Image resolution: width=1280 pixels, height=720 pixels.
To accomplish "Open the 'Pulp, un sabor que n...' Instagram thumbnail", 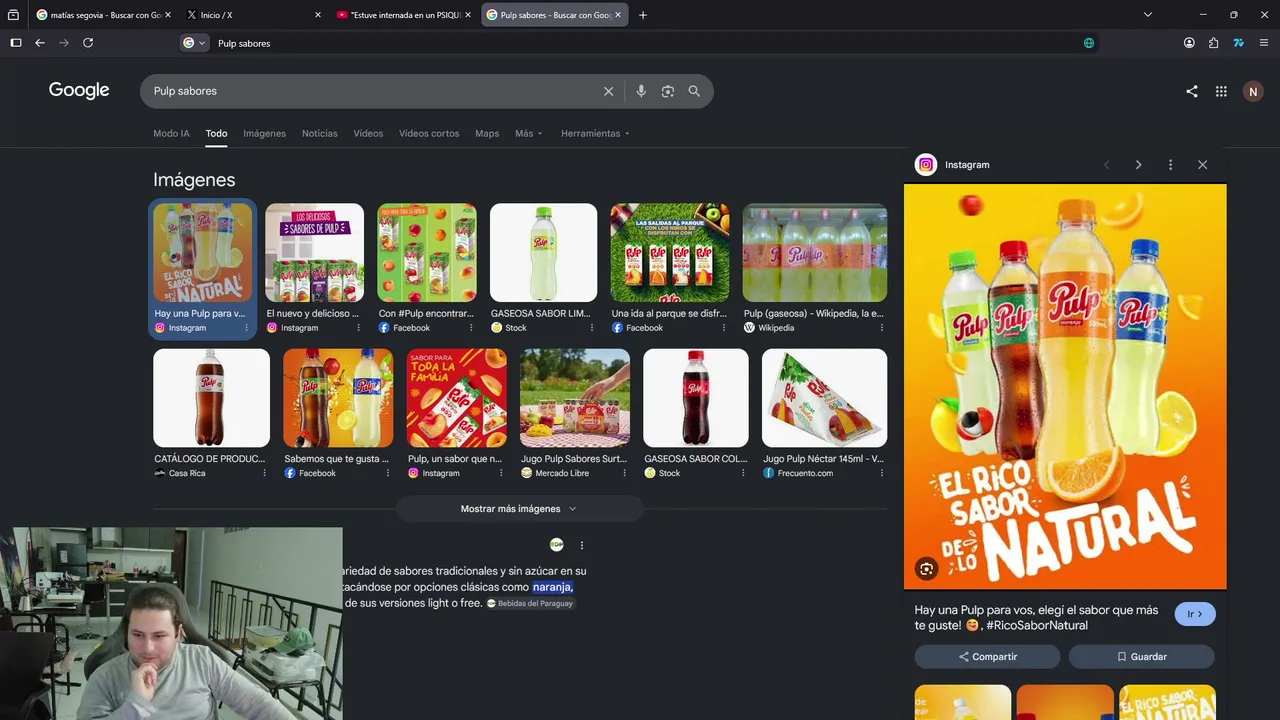I will pos(456,398).
